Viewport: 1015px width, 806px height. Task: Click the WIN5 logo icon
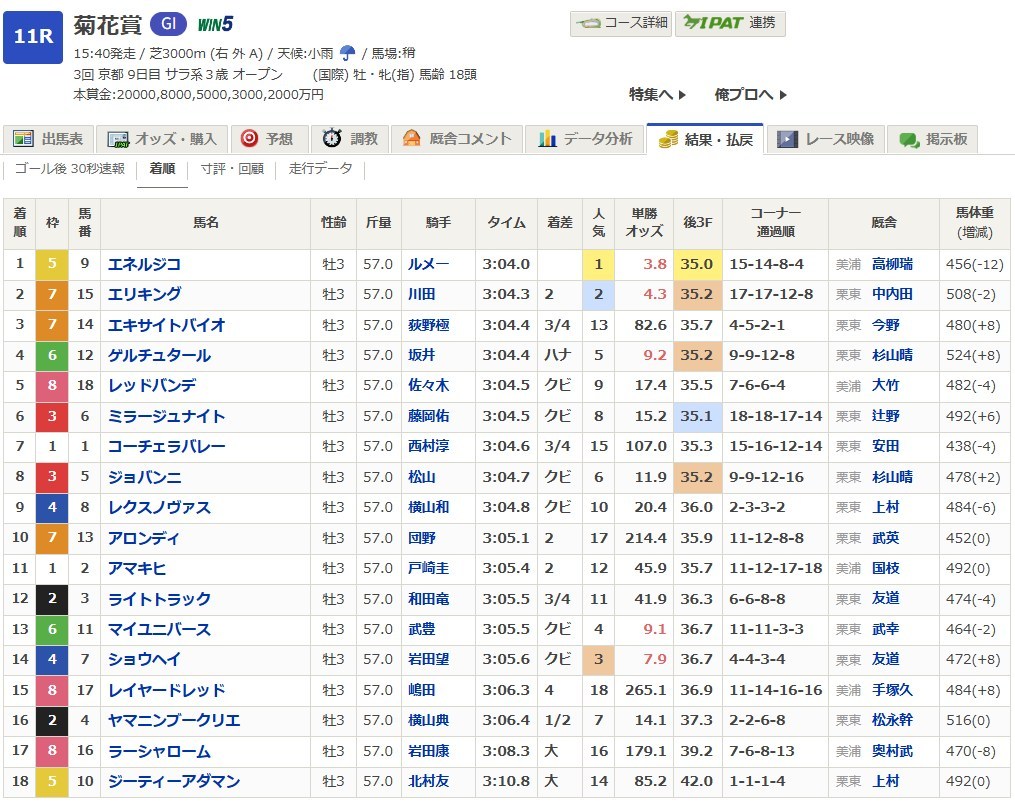pyautogui.click(x=215, y=25)
